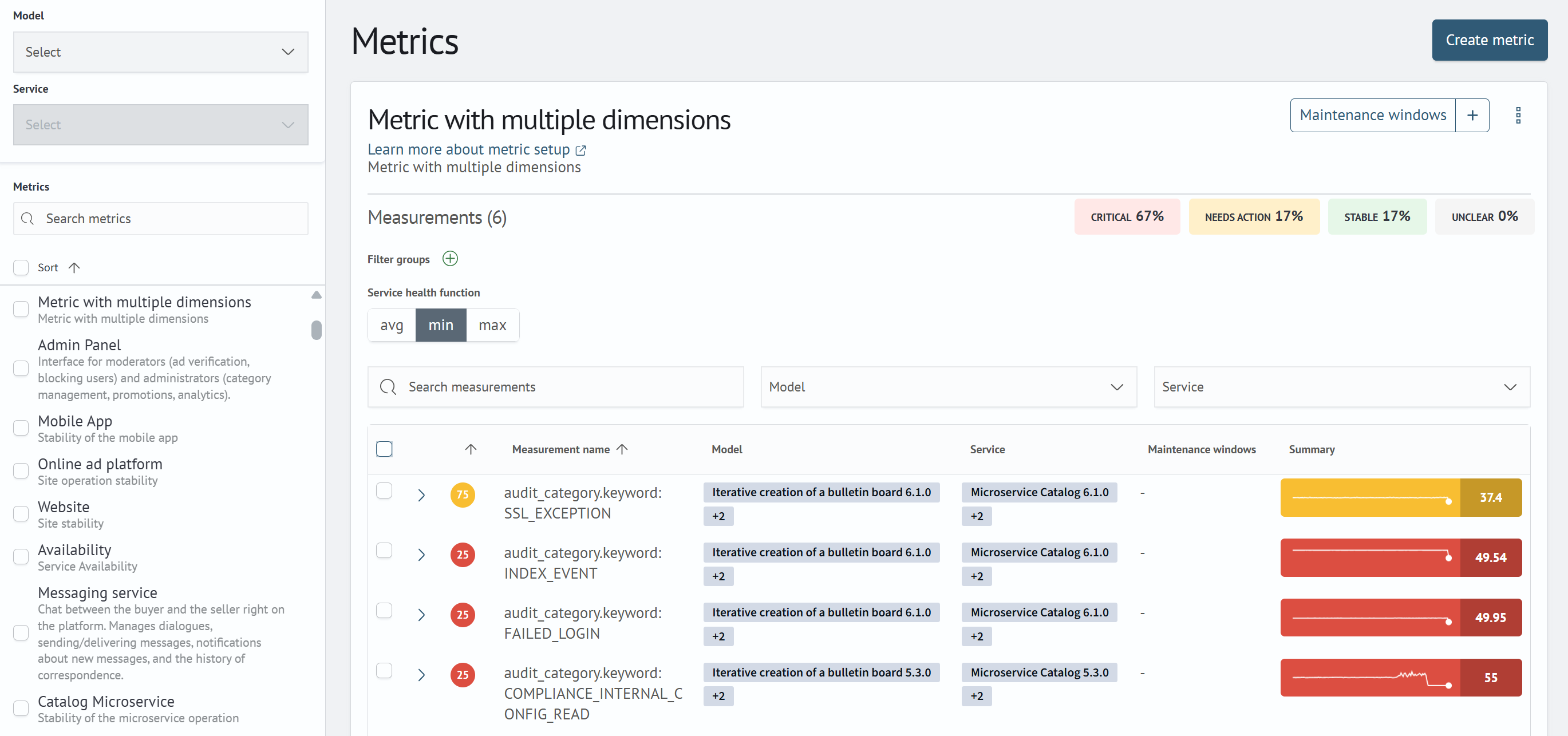The width and height of the screenshot is (1568, 736).
Task: Click the red 25 score badge for FAILED_LOGIN
Action: pyautogui.click(x=463, y=615)
